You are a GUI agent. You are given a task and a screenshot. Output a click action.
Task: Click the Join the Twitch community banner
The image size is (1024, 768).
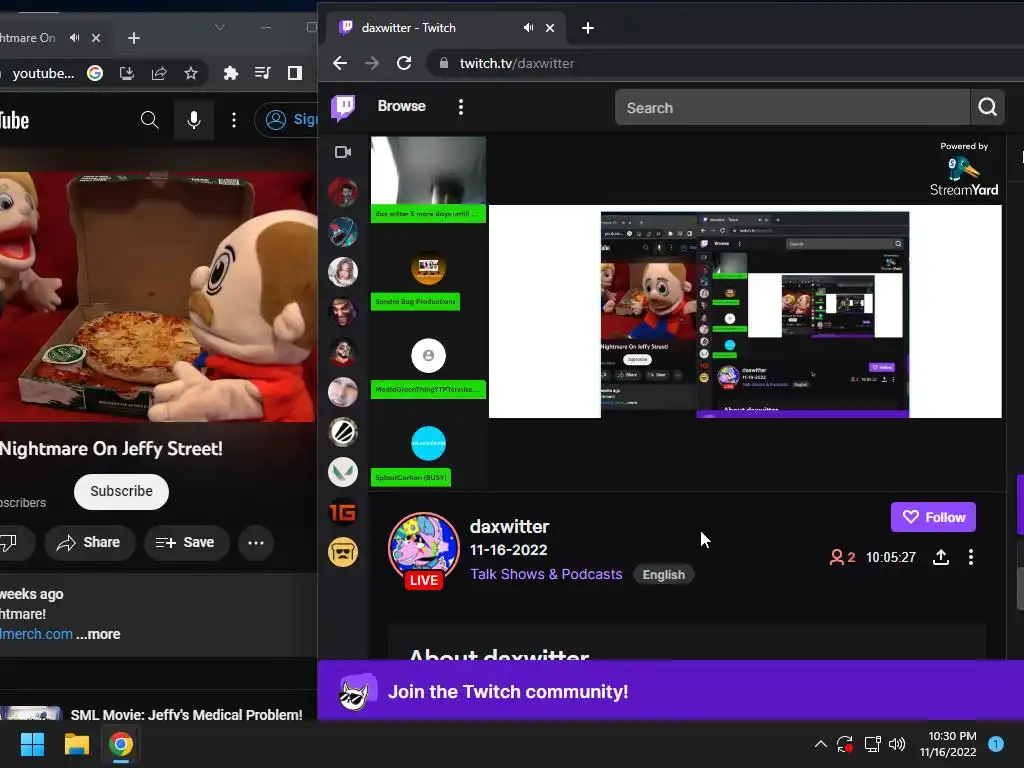tap(671, 691)
